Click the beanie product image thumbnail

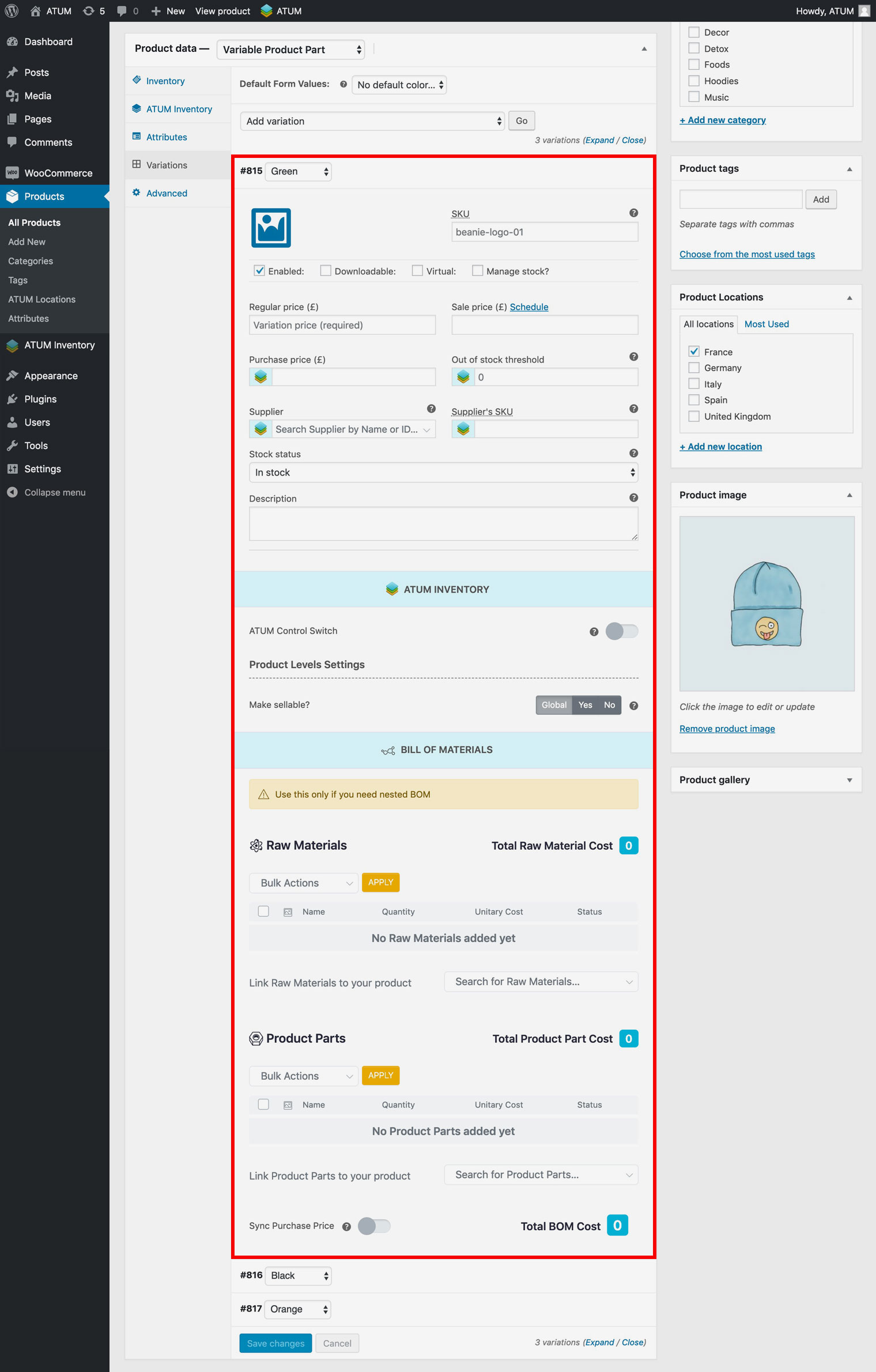766,604
